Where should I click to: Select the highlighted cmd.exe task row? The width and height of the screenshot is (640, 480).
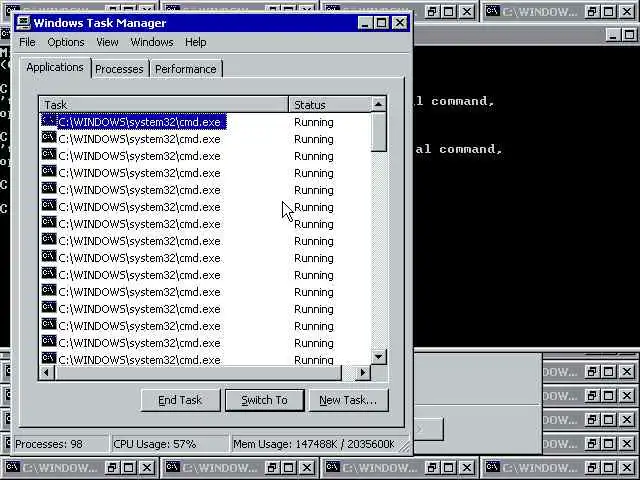pos(205,122)
